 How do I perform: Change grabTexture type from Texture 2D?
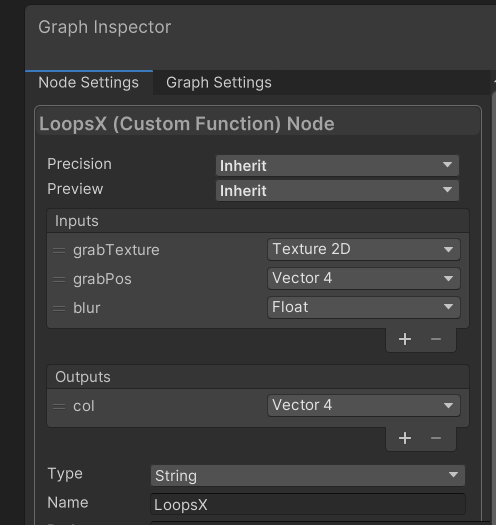[364, 249]
